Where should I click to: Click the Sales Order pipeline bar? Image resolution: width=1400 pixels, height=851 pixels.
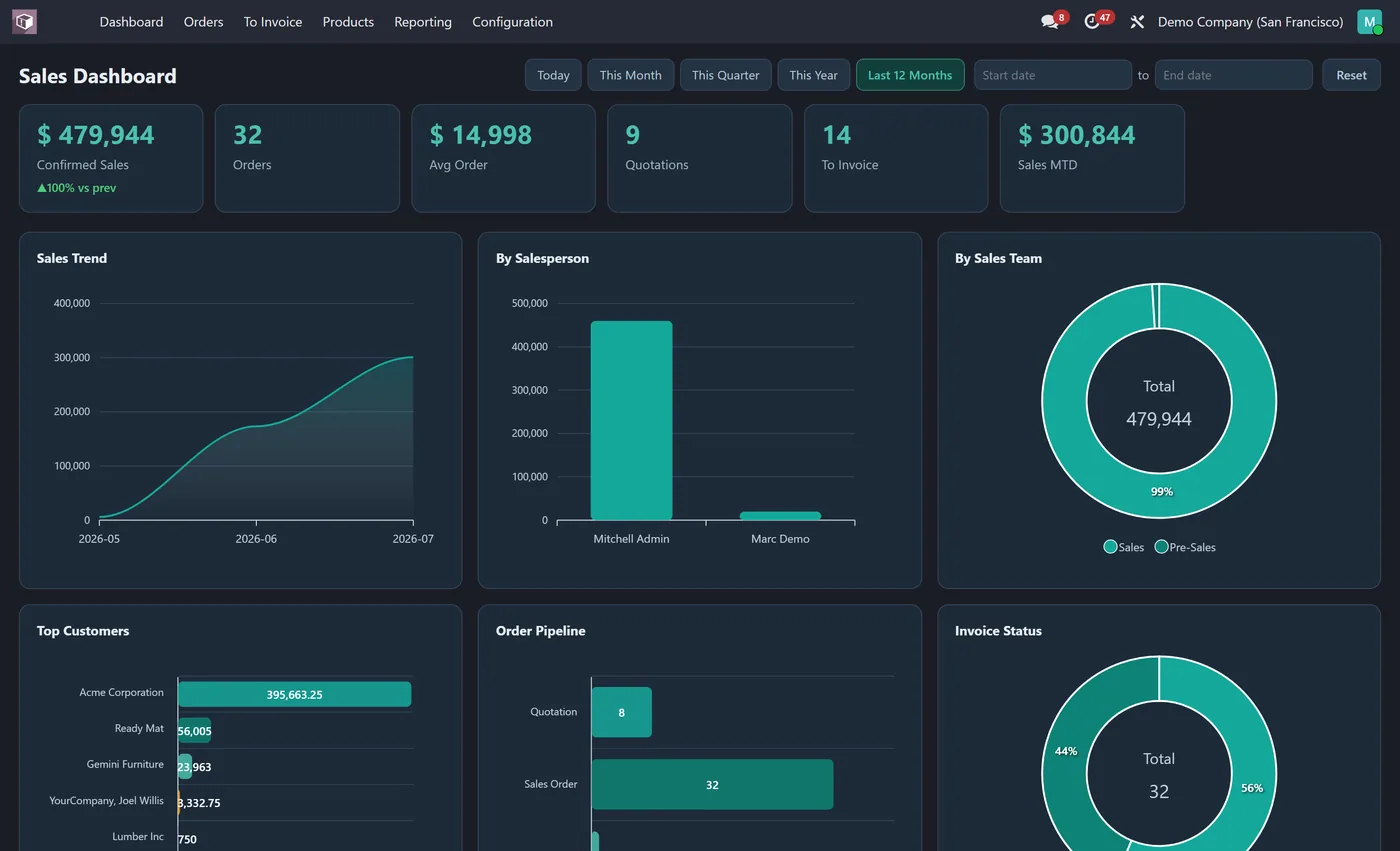[x=712, y=784]
